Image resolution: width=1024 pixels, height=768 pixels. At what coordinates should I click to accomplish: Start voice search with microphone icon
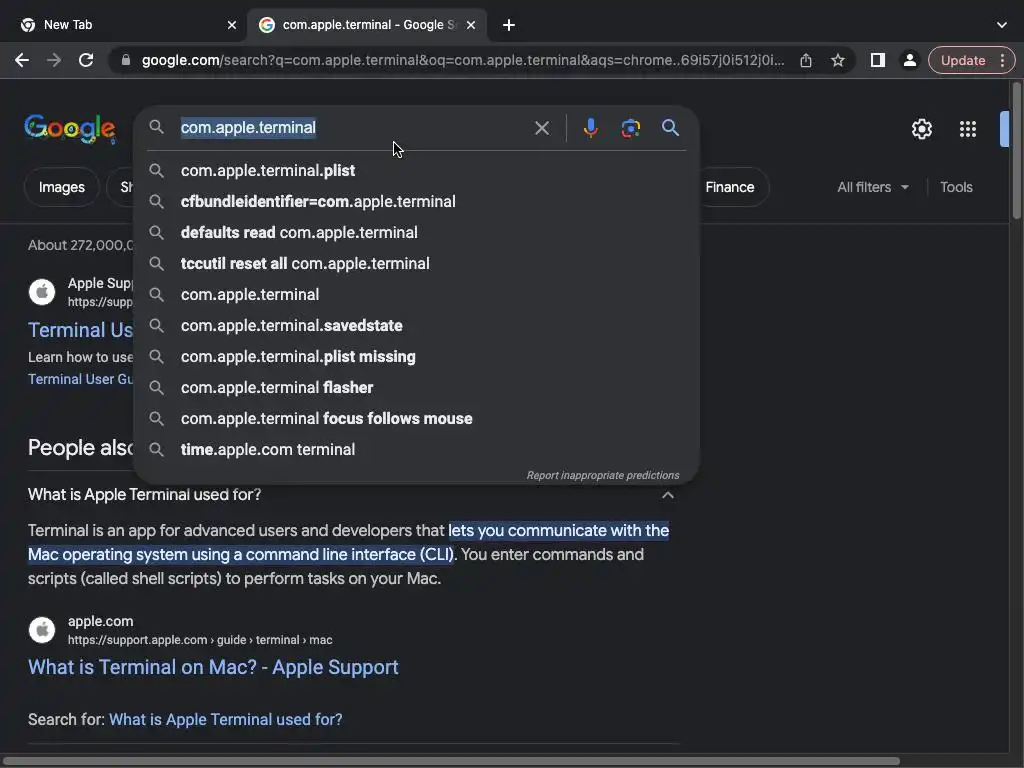click(590, 128)
